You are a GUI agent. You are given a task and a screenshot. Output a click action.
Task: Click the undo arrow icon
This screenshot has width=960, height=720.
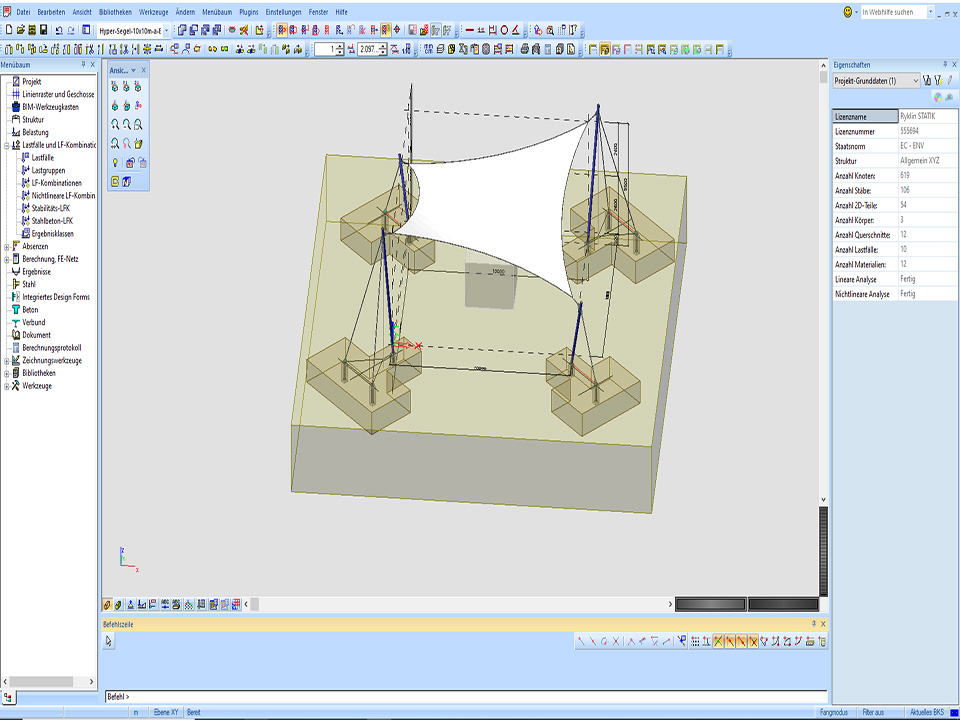[x=58, y=30]
